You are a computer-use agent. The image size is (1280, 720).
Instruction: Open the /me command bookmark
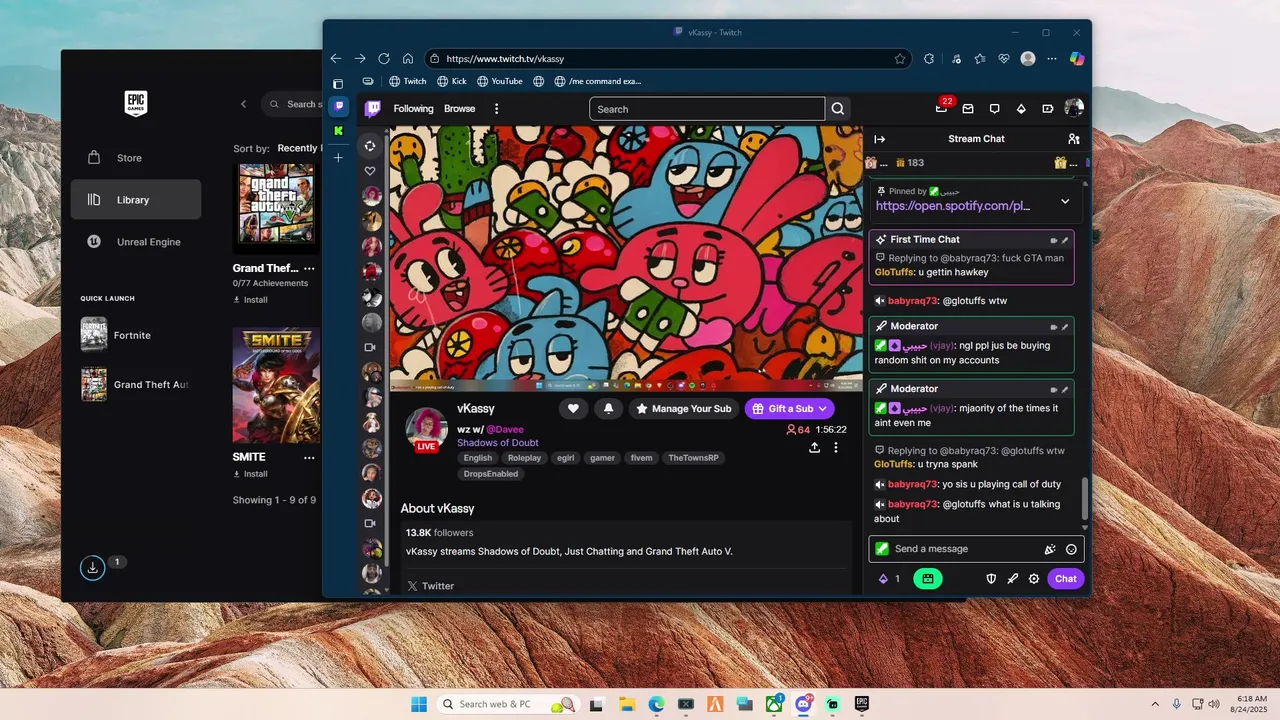point(598,81)
